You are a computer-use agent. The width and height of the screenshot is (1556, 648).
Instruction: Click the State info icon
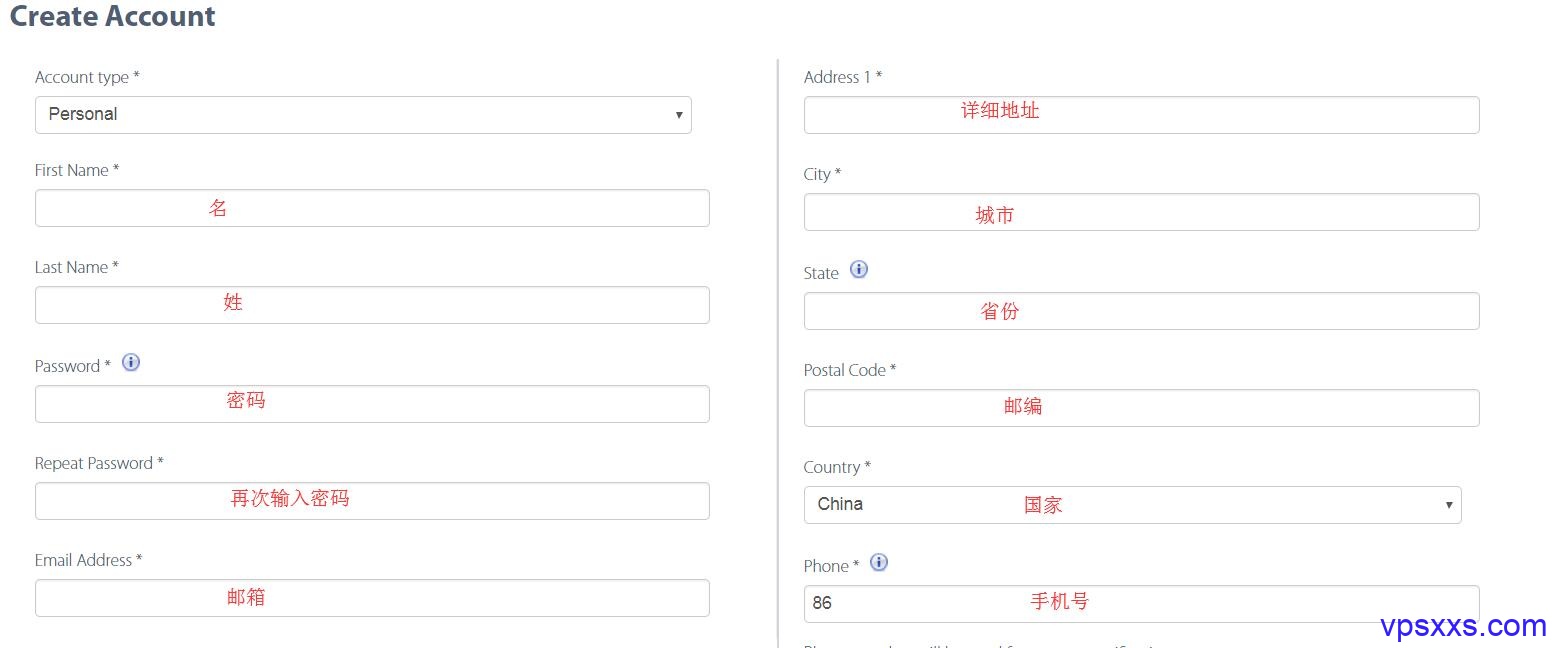pyautogui.click(x=859, y=269)
